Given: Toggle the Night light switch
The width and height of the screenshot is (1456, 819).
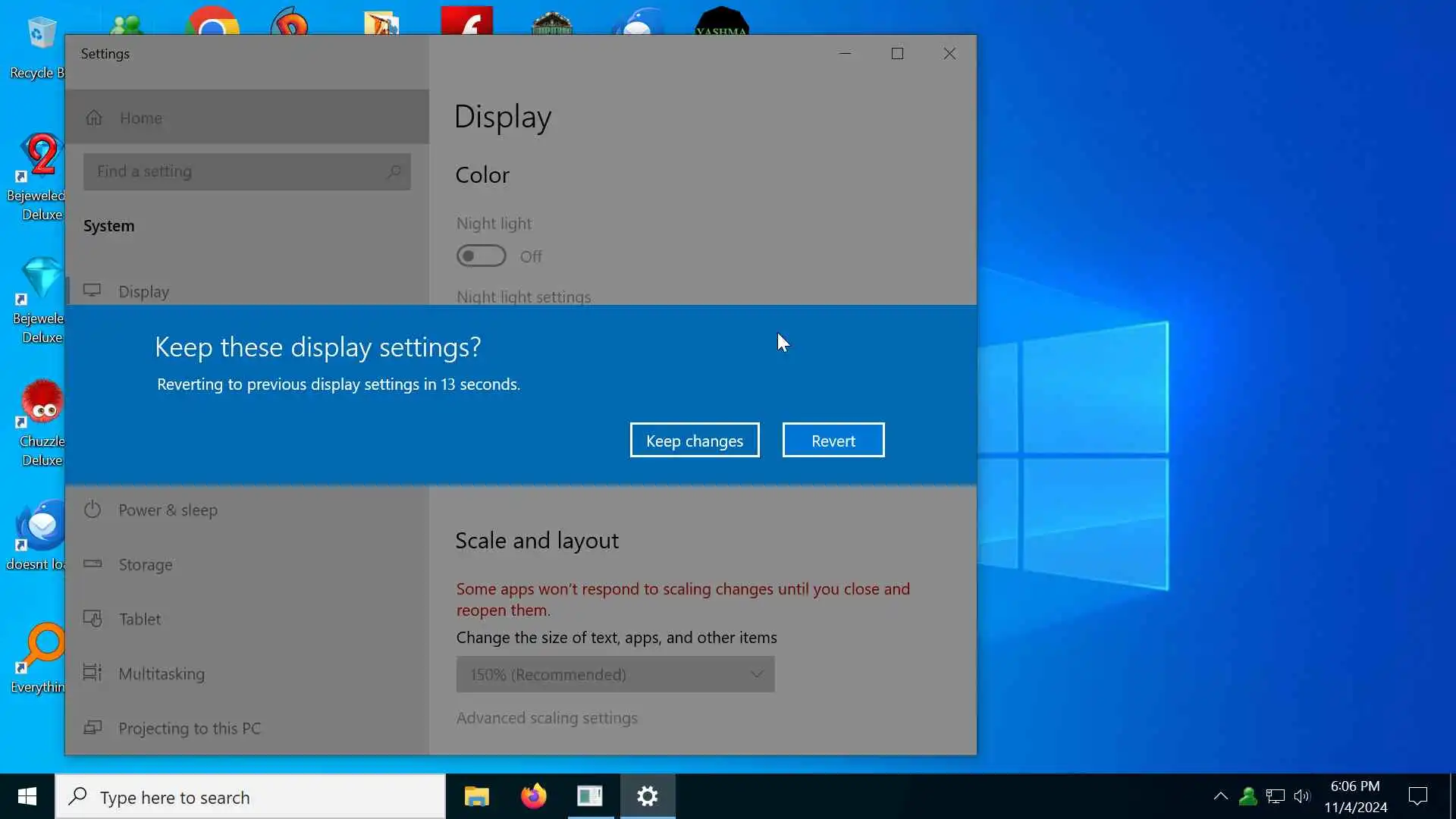Looking at the screenshot, I should 482,256.
